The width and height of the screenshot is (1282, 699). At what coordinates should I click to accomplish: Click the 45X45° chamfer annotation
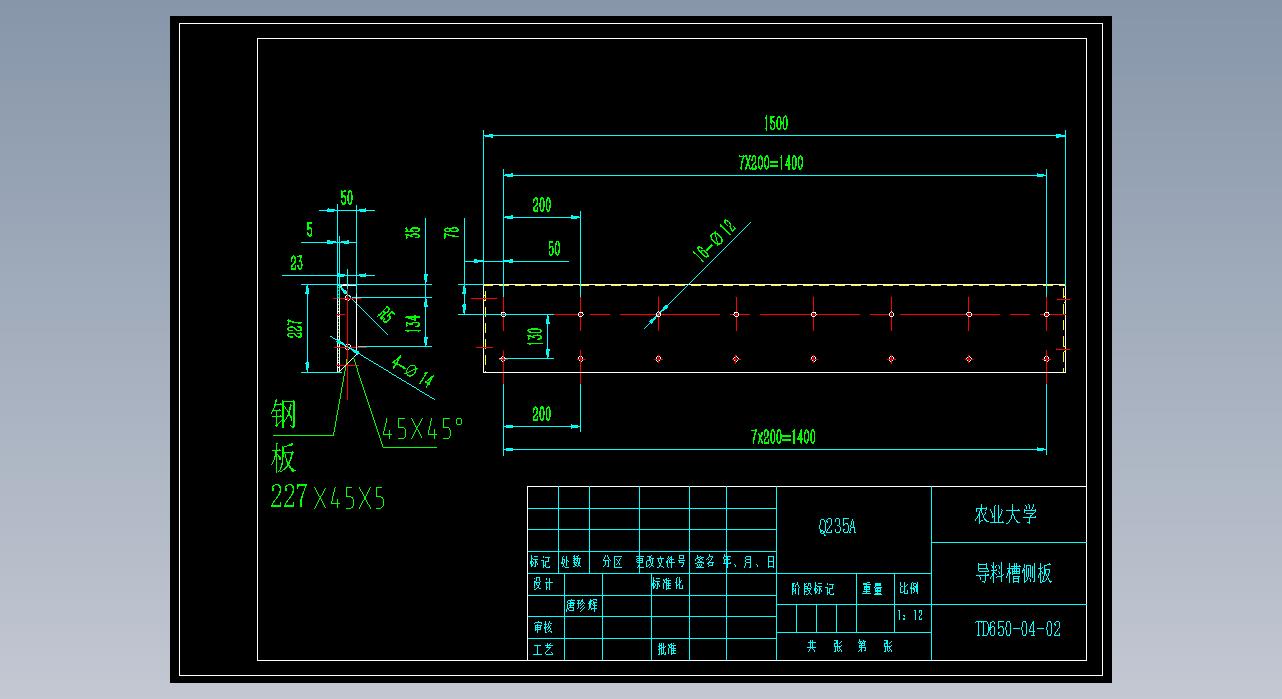click(x=422, y=430)
